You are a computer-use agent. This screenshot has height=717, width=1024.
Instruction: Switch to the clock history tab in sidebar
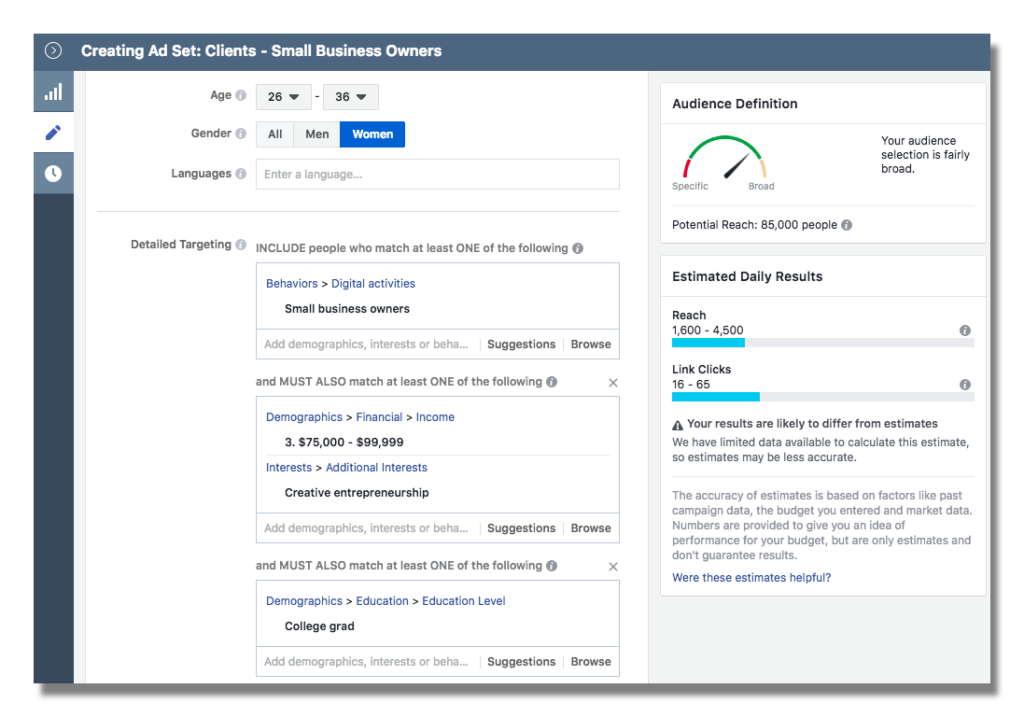(x=53, y=172)
